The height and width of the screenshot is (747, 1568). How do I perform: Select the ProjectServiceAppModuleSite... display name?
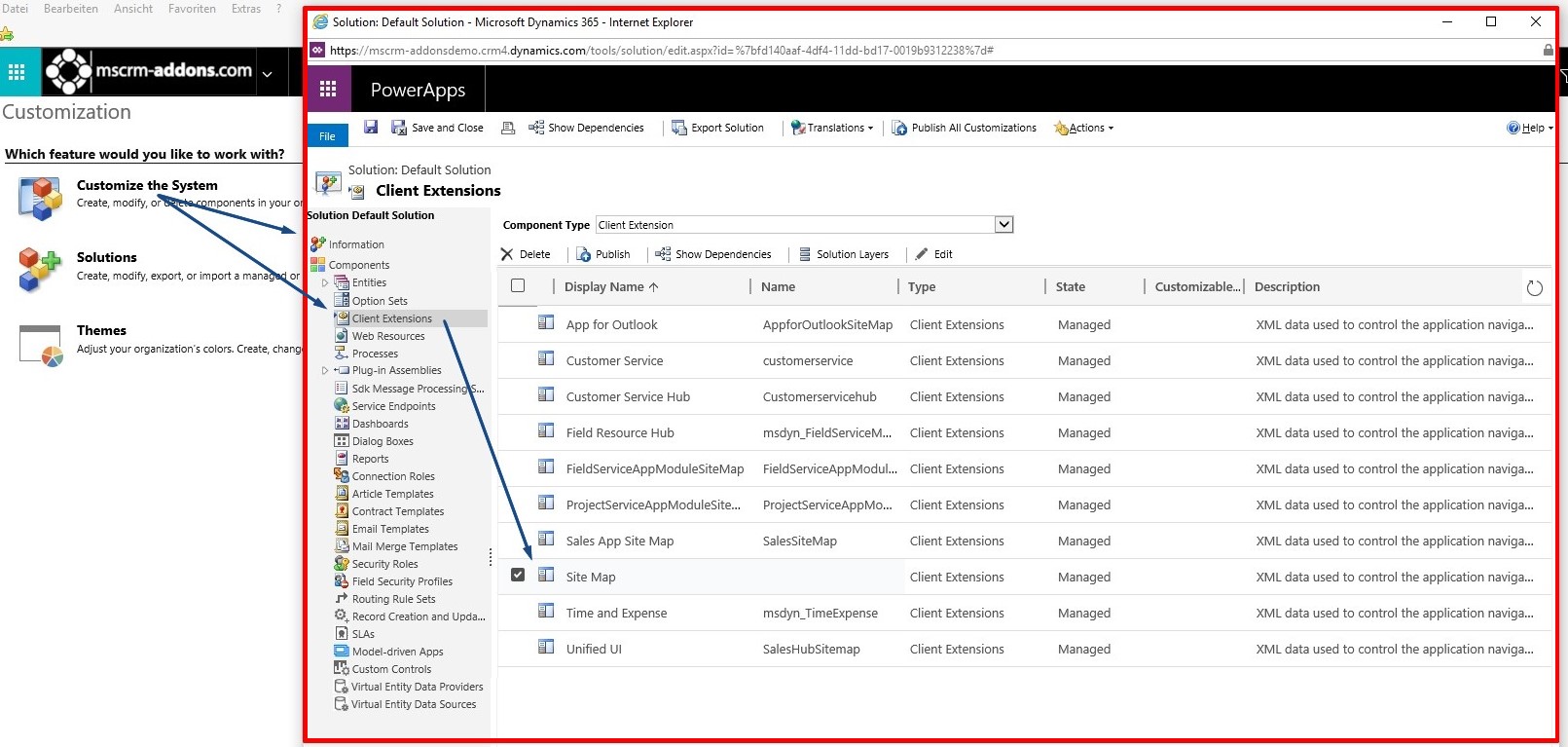pos(653,504)
